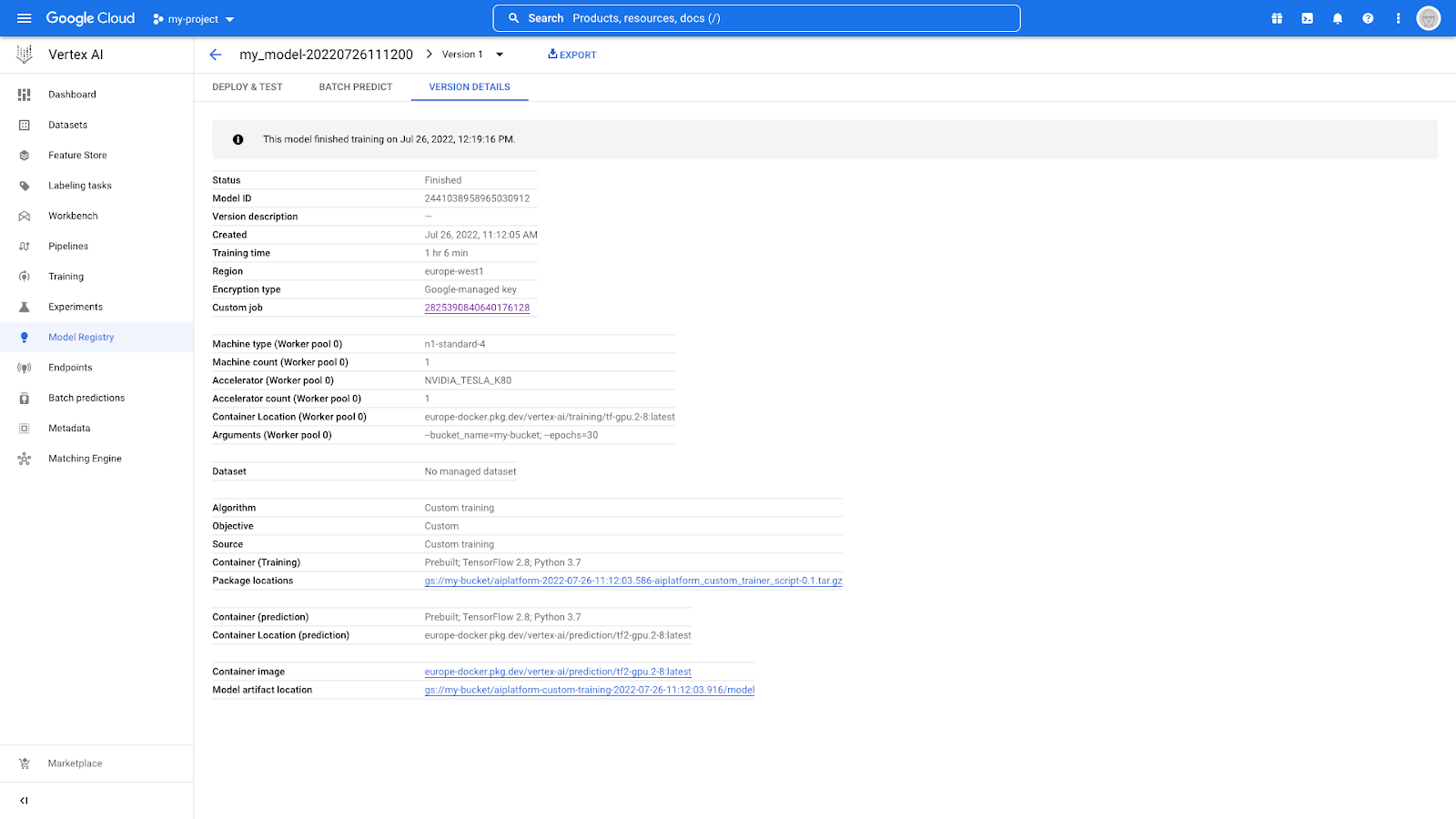Open Dashboard in the sidebar
The height and width of the screenshot is (819, 1456).
(x=72, y=95)
